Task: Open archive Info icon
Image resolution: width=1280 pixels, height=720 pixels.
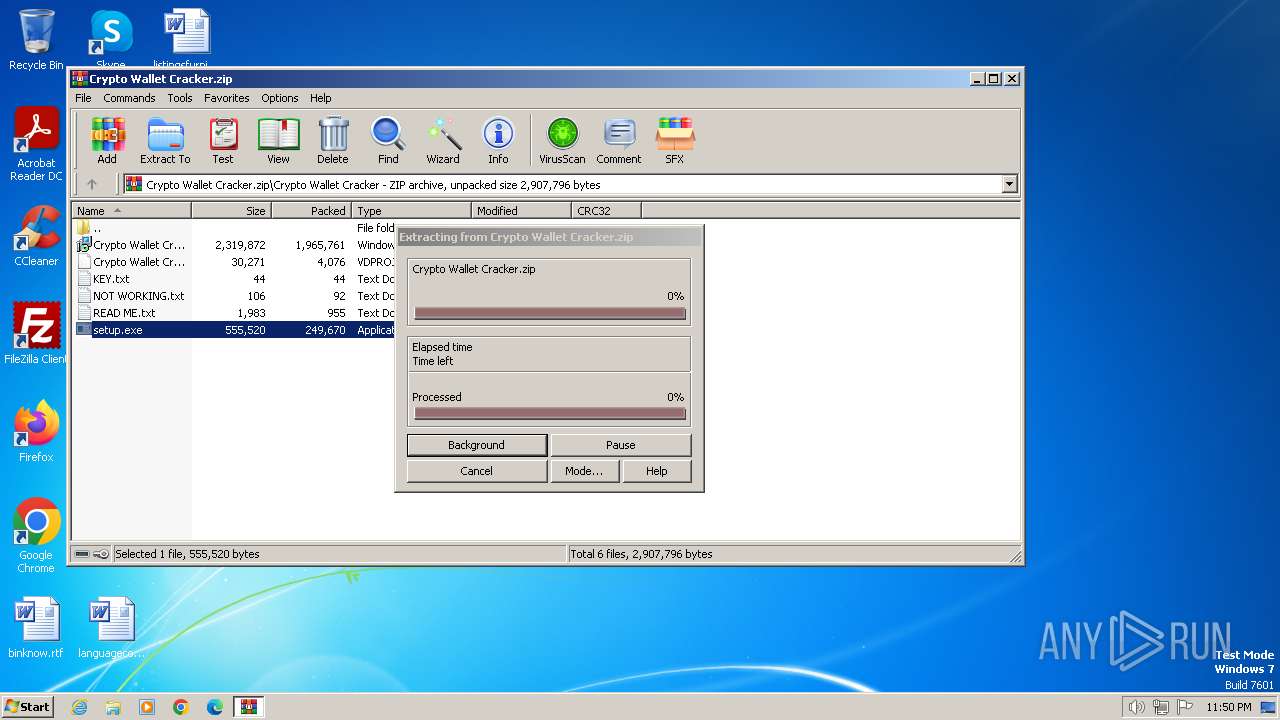Action: pyautogui.click(x=498, y=141)
